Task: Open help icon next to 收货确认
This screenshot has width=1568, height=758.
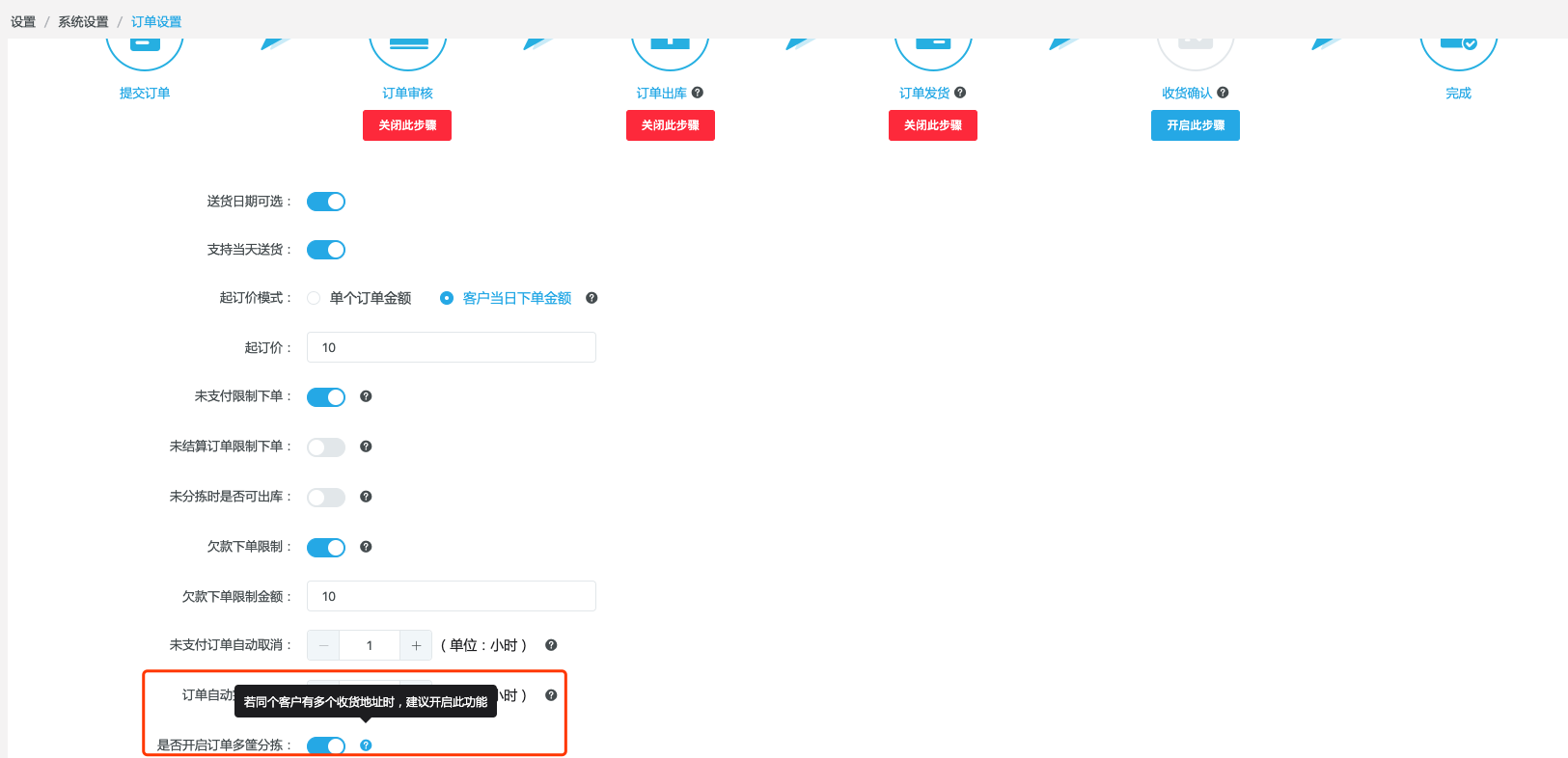Action: [1223, 93]
